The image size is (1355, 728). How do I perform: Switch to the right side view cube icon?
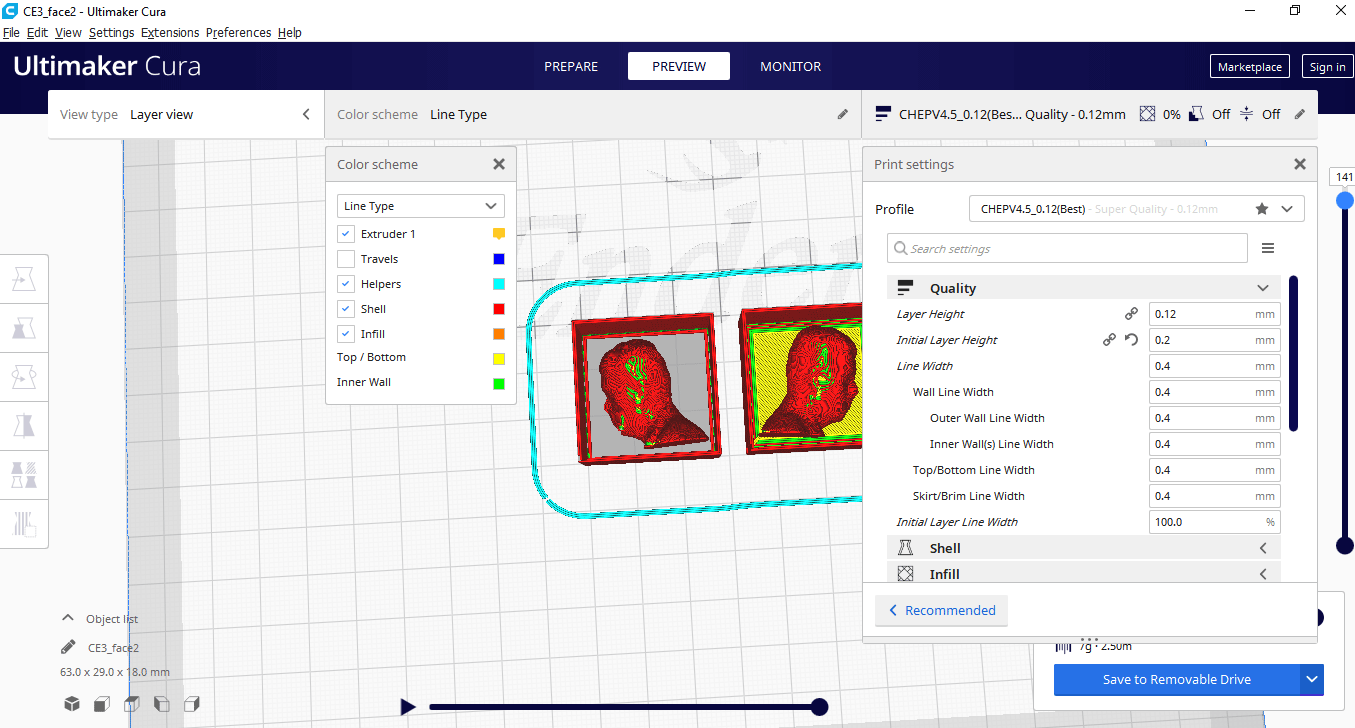(192, 704)
